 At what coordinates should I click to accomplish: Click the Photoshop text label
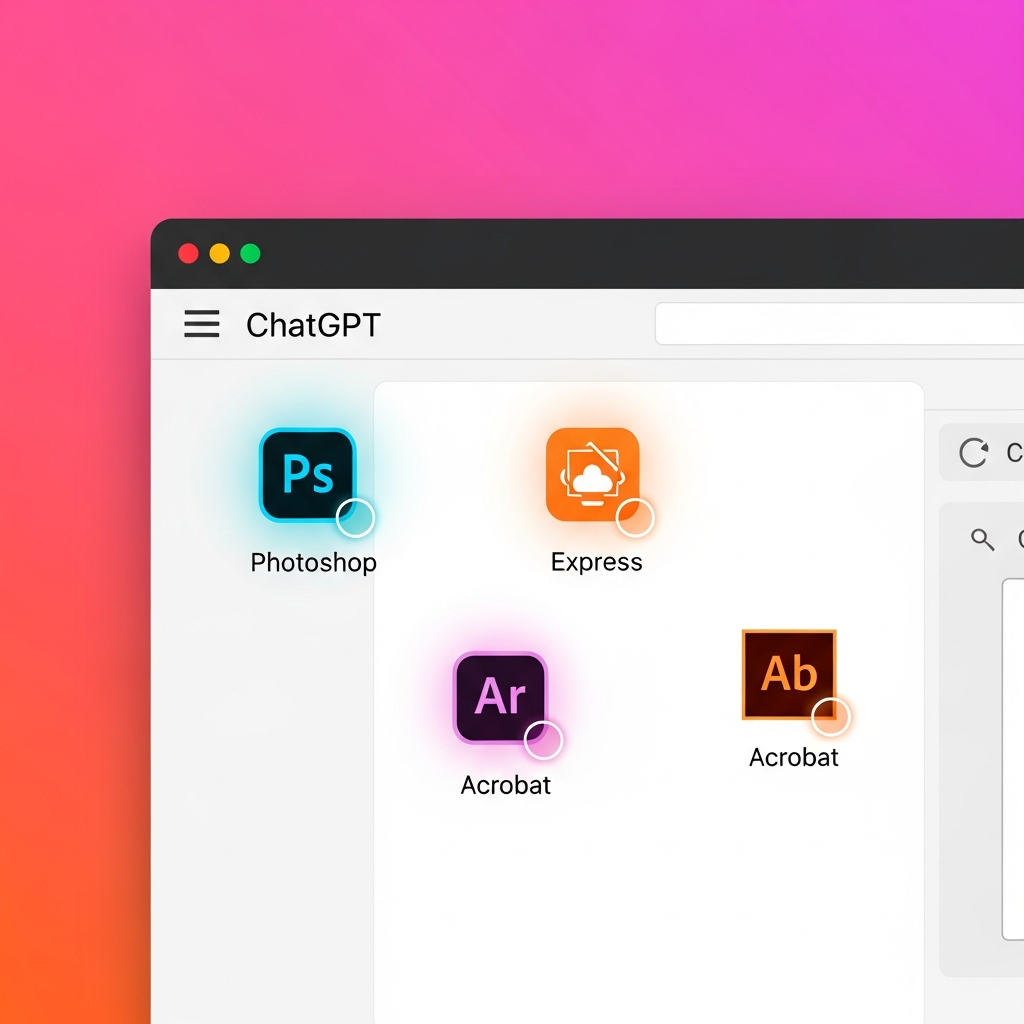click(313, 563)
